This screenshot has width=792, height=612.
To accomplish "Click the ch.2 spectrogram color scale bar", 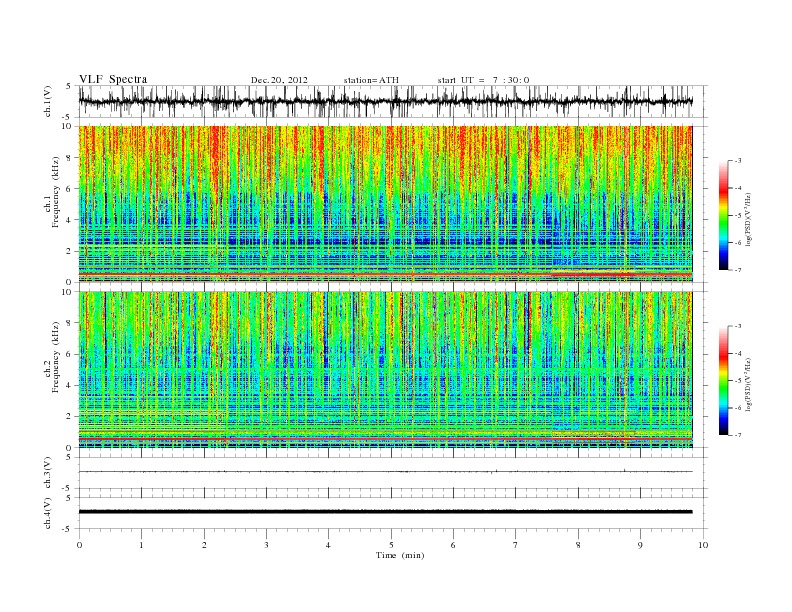I will pos(723,380).
